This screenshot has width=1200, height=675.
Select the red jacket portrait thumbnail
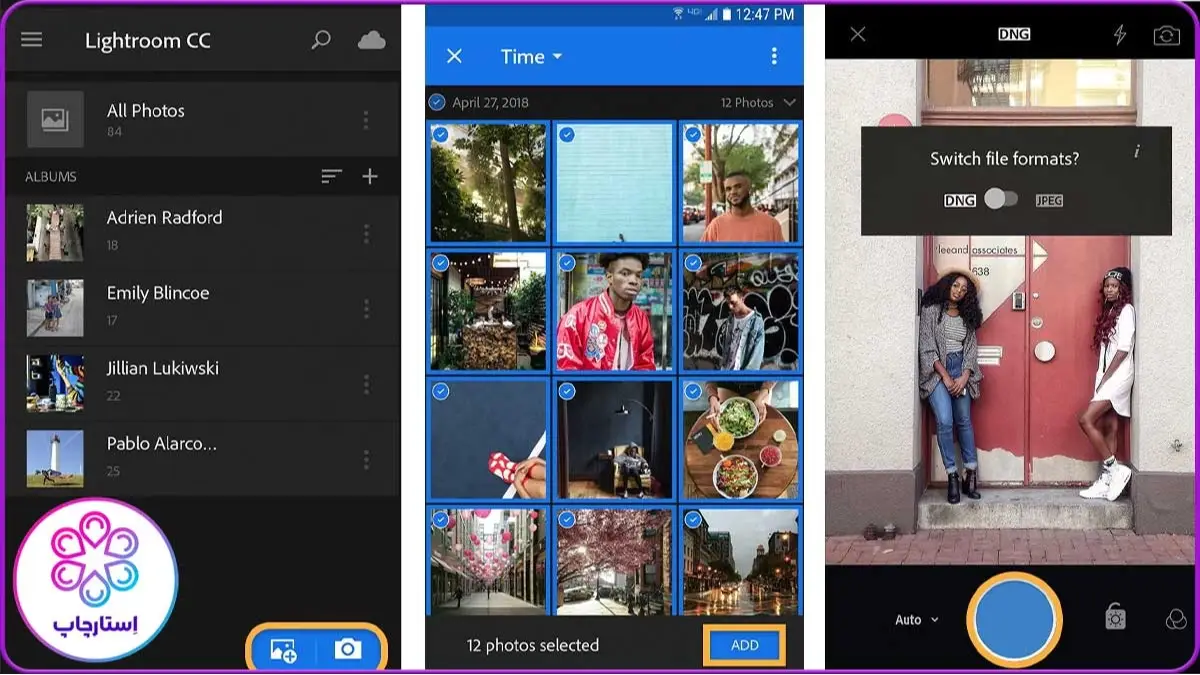(614, 312)
